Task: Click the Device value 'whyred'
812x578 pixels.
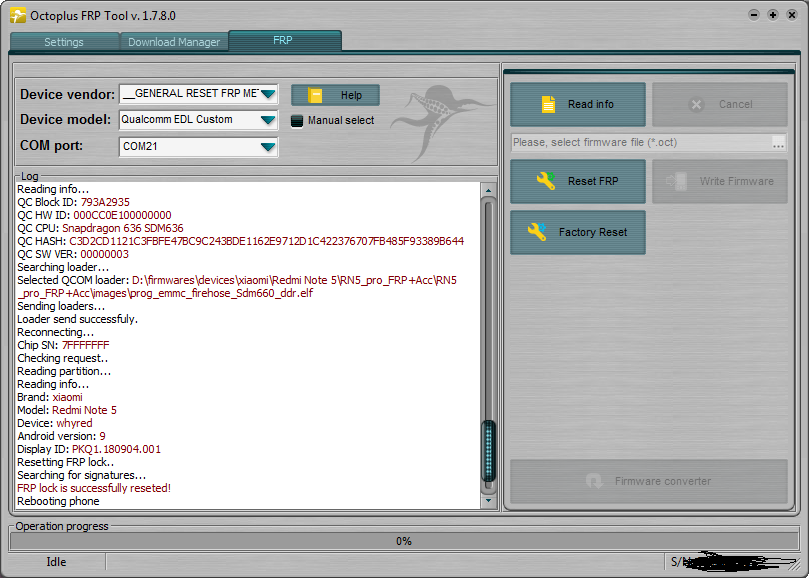Action: click(74, 423)
